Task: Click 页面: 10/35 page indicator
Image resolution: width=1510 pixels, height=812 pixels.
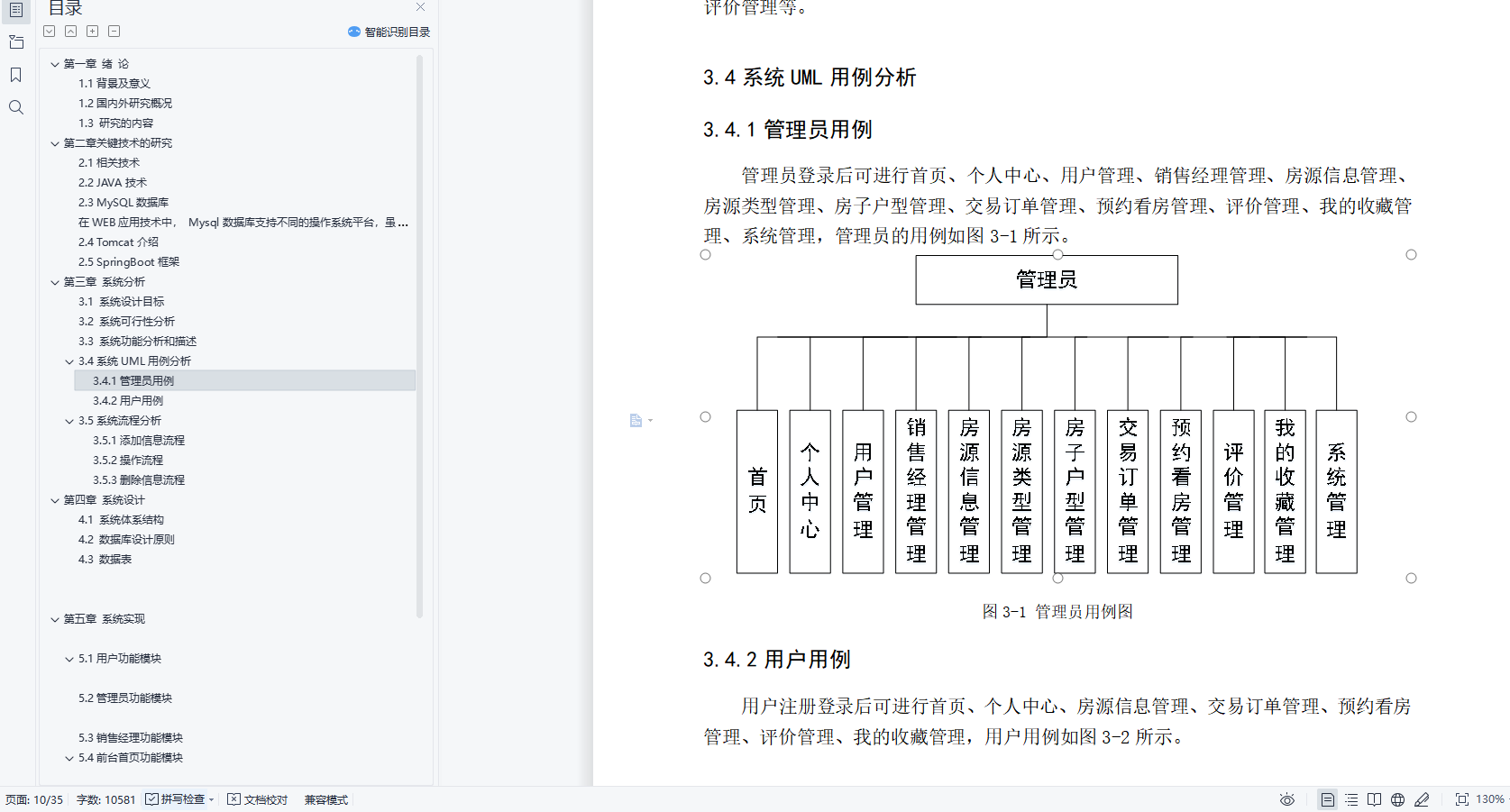Action: [x=34, y=799]
